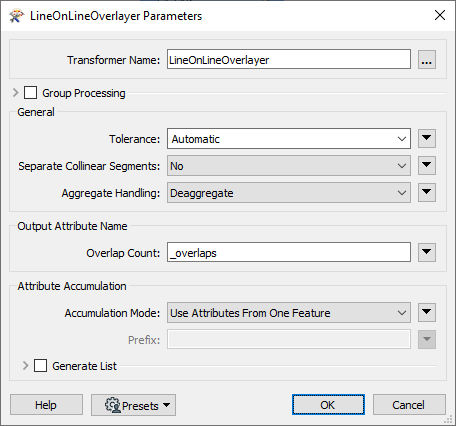Open the Accumulation Mode dropdown
The image size is (456, 426).
click(289, 313)
